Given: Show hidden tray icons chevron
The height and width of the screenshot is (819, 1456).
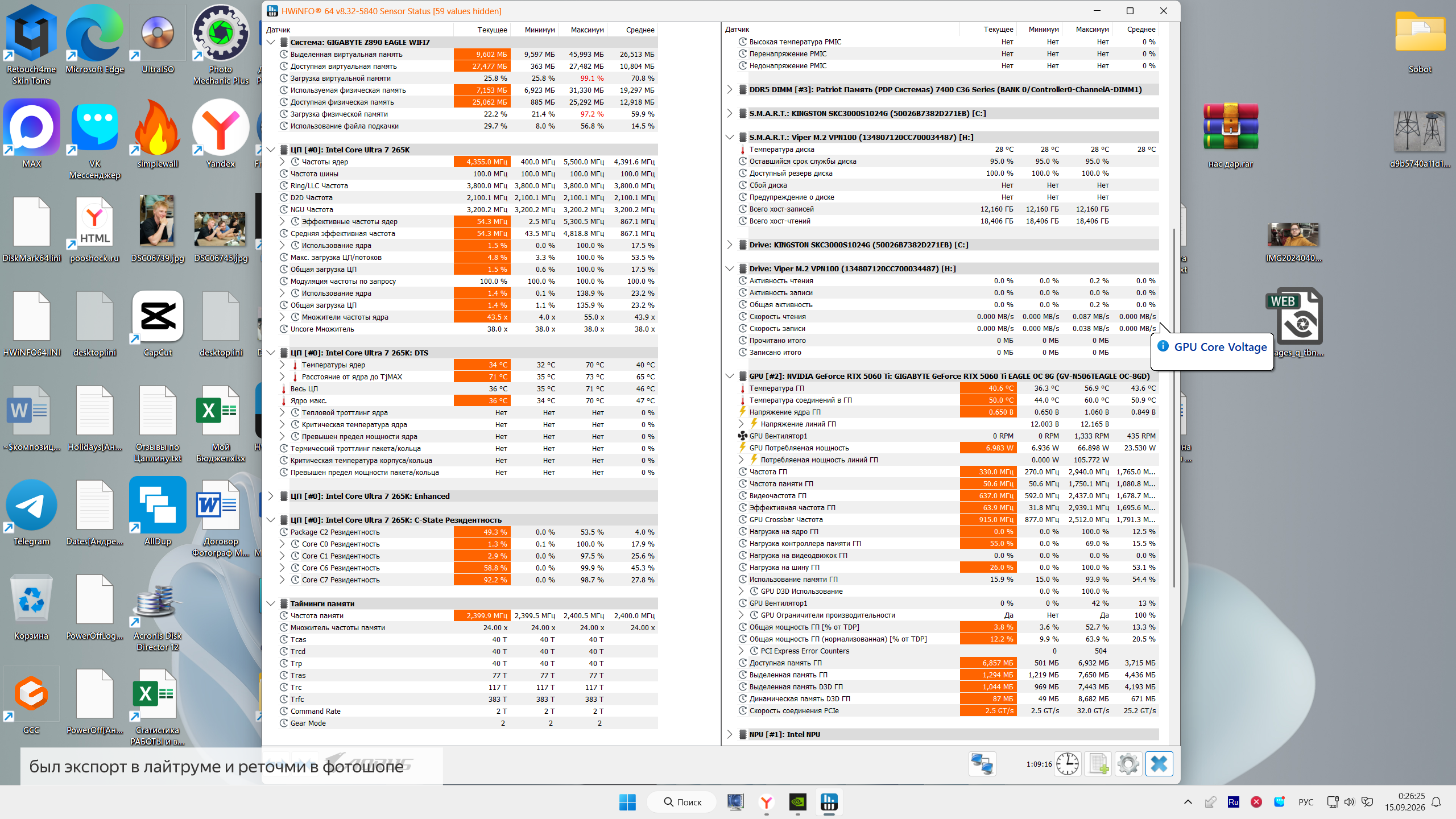Looking at the screenshot, I should click(1188, 802).
